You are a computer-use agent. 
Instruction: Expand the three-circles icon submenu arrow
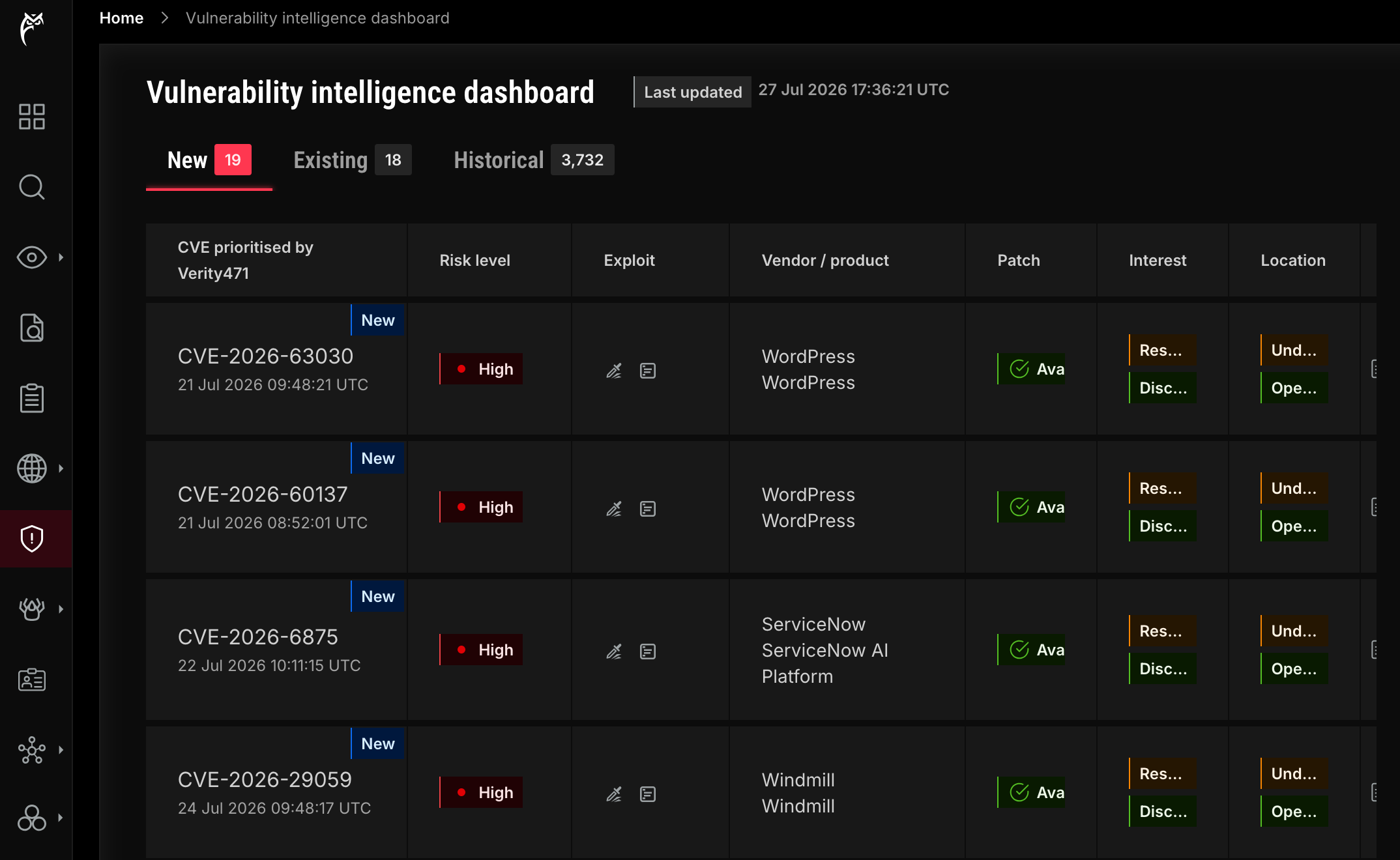[61, 818]
